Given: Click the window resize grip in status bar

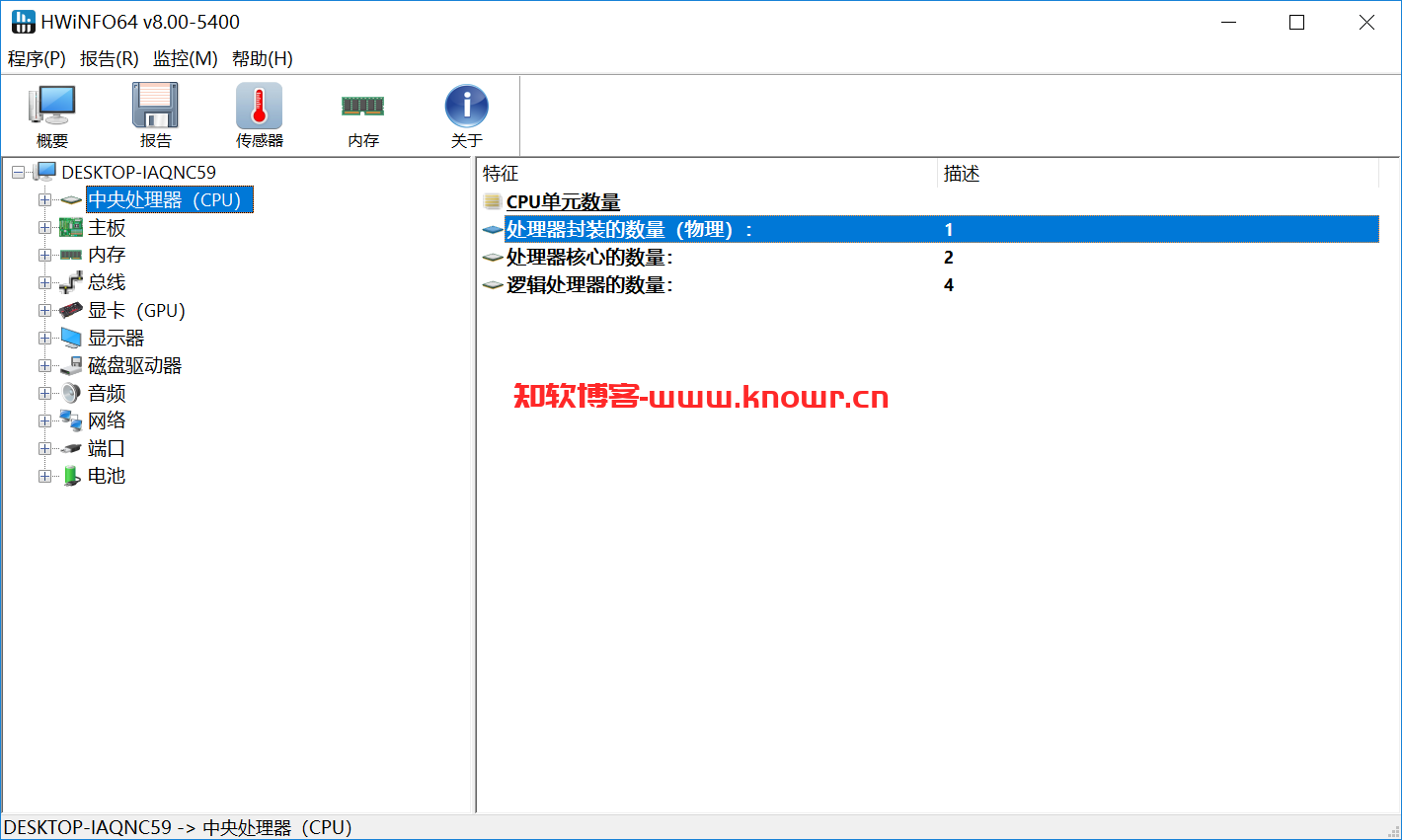Looking at the screenshot, I should [1393, 831].
